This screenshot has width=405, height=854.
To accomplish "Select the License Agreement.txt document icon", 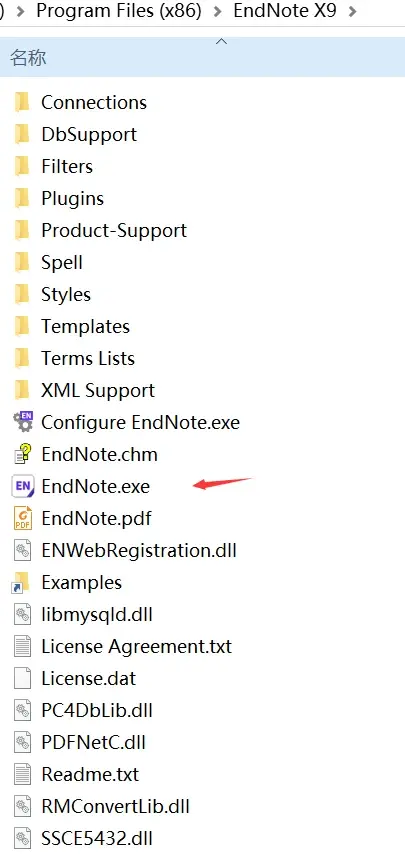I will pyautogui.click(x=22, y=646).
